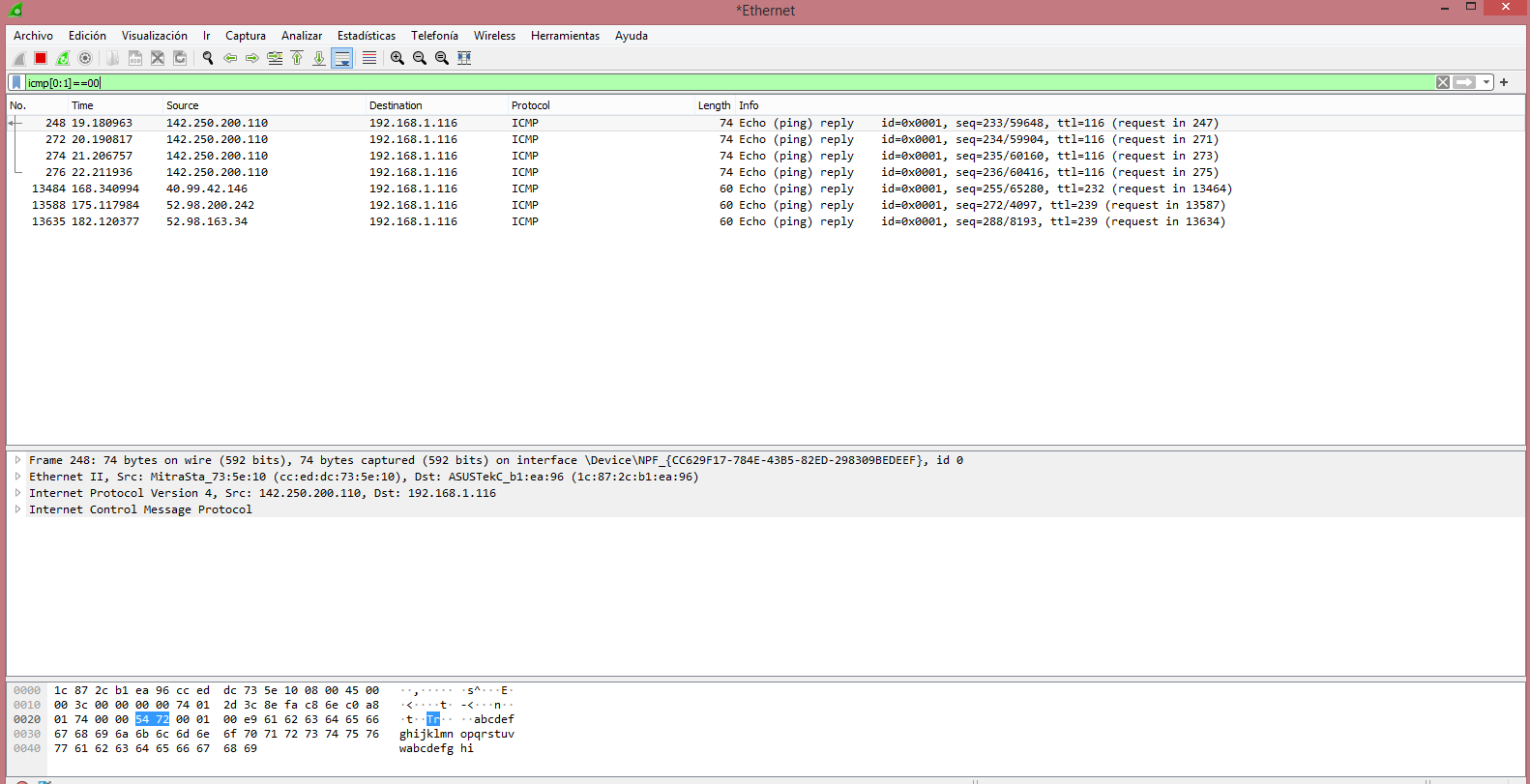Open the Captura menu
1530x784 pixels.
point(246,36)
